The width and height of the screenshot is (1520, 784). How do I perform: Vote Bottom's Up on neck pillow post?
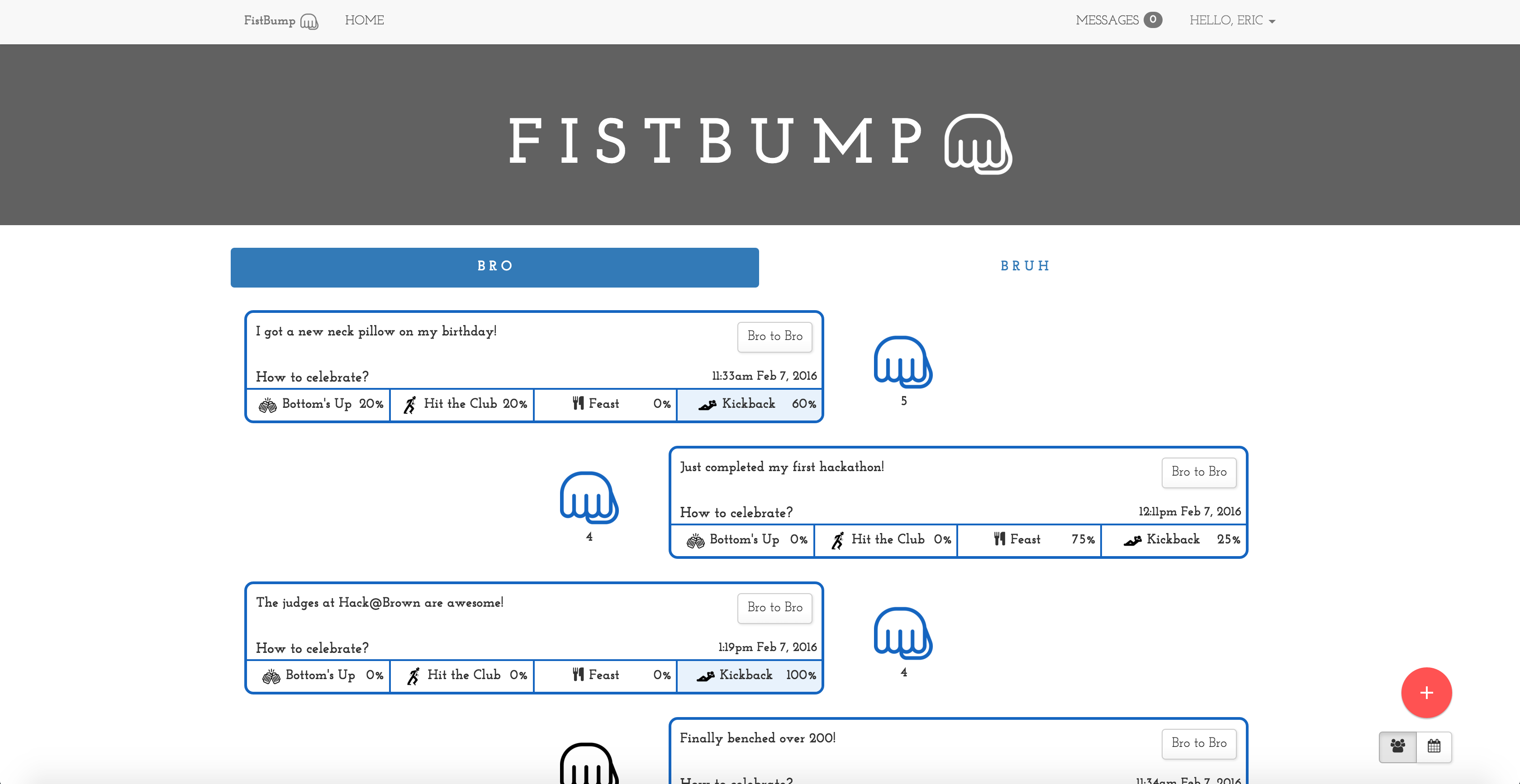[x=318, y=404]
